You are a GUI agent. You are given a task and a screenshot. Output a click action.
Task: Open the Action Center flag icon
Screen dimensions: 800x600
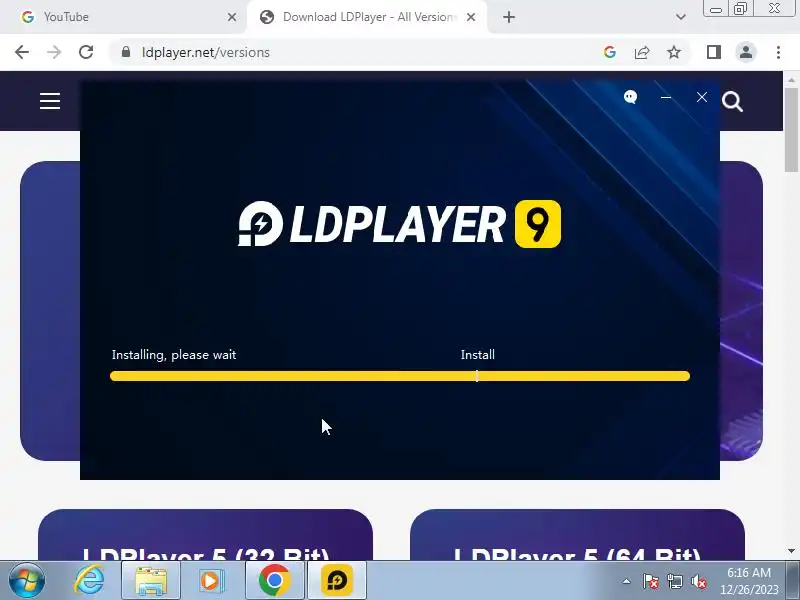[650, 581]
